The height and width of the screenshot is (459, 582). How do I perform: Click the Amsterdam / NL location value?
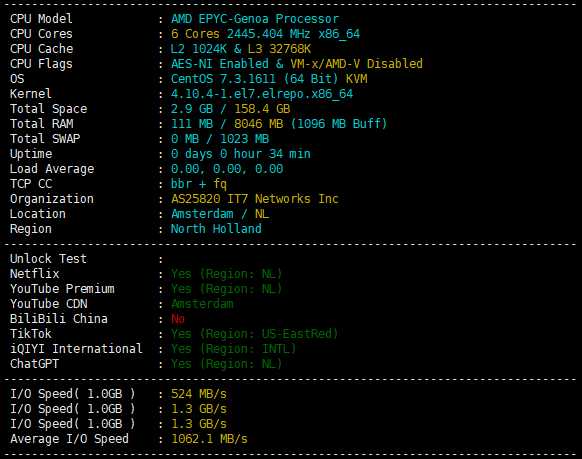(x=220, y=214)
